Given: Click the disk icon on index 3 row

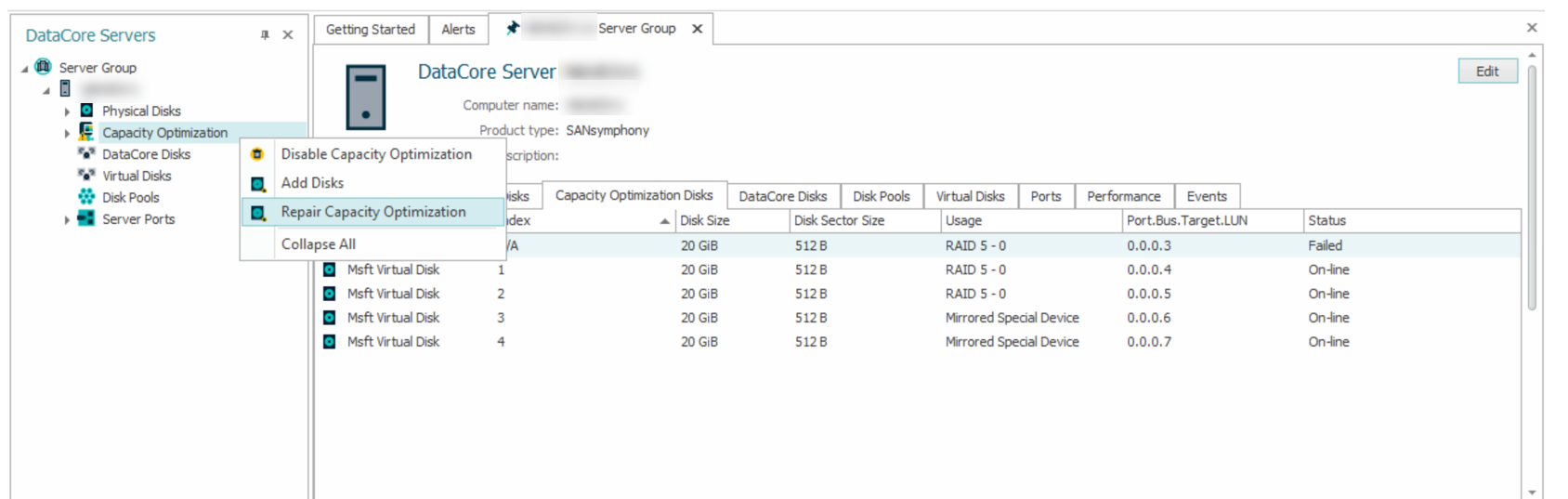Looking at the screenshot, I should pos(329,318).
